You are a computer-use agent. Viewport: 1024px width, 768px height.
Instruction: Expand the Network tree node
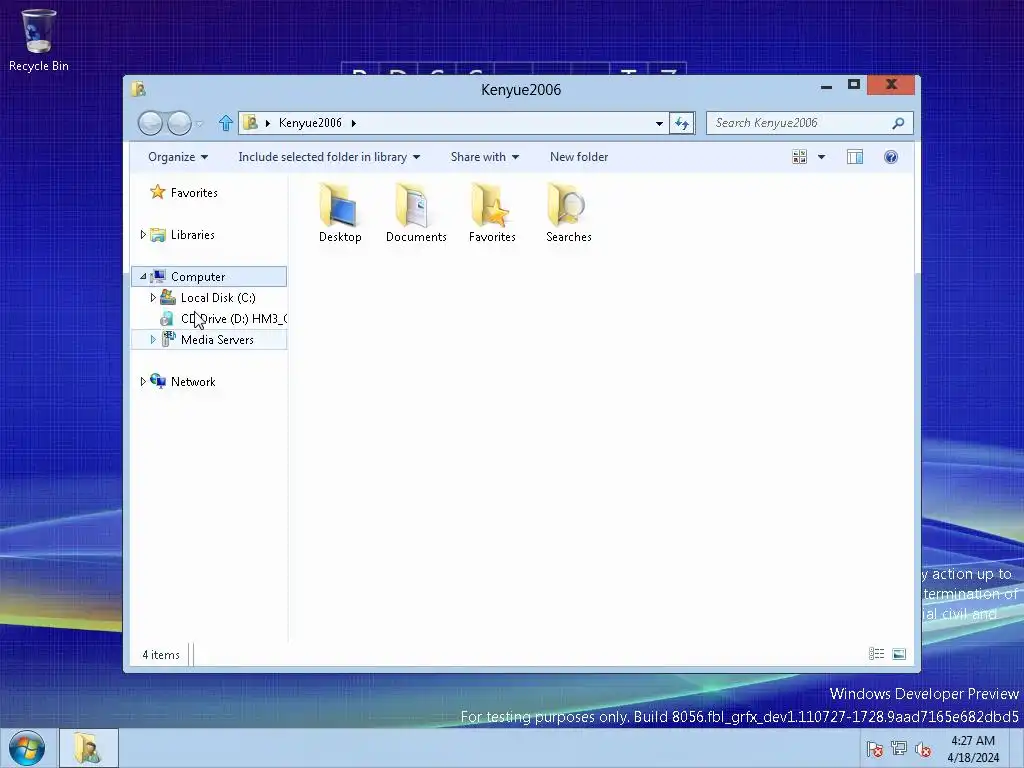(x=143, y=381)
